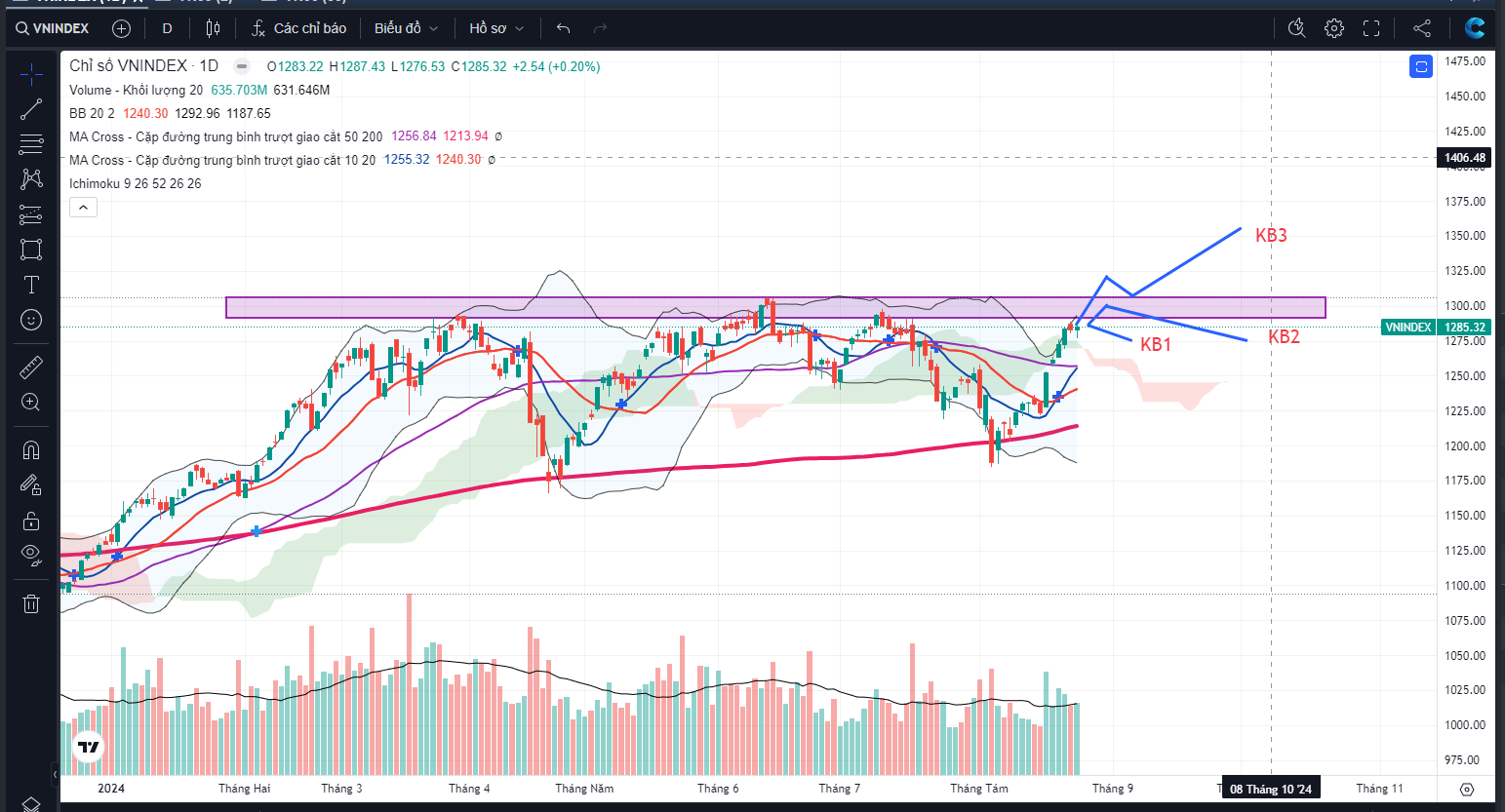Select the MA Cross 50 200 indicator legend
Screen dimensions: 1505x812
tap(226, 136)
